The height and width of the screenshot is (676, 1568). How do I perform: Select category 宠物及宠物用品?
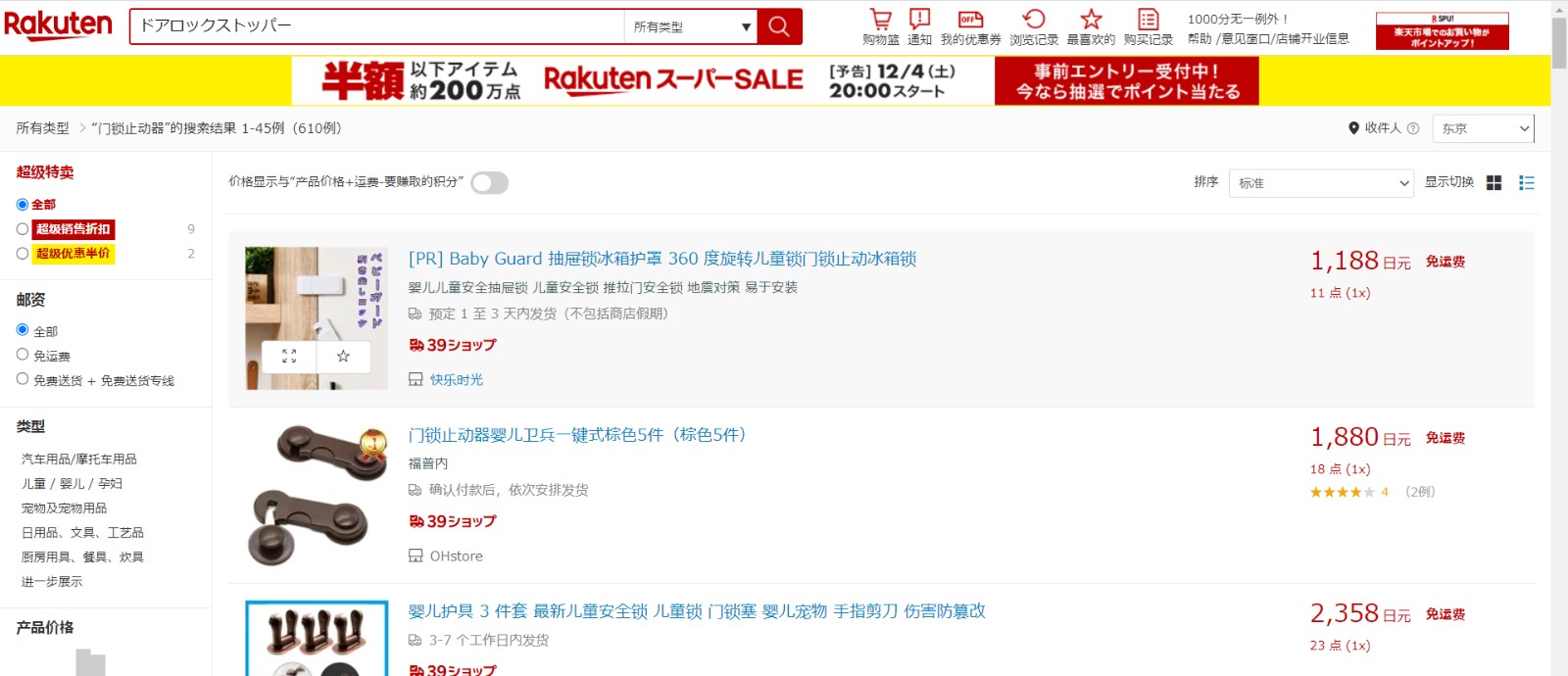[x=65, y=508]
